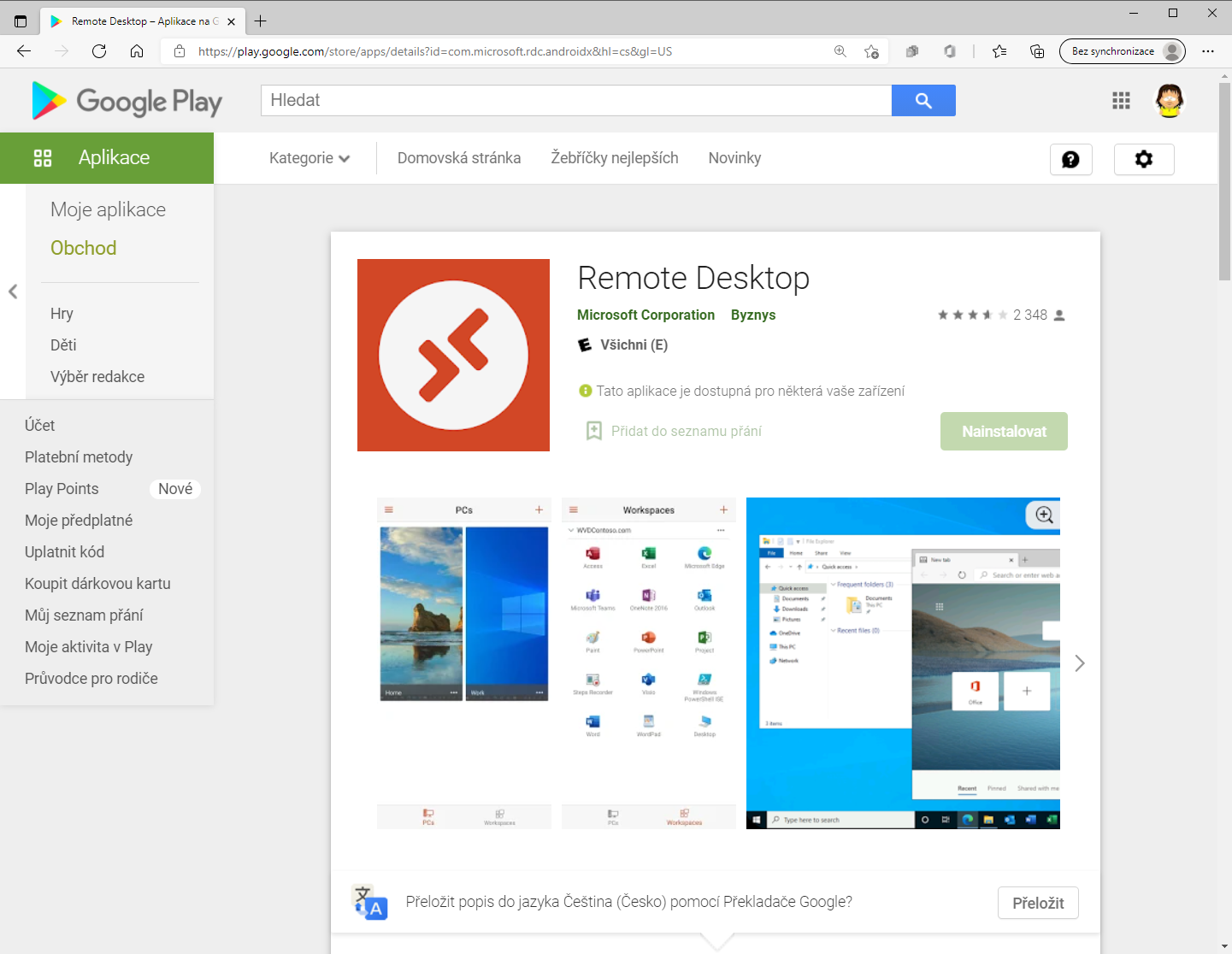Open the account avatar menu
Screen dimensions: 1232x954
pos(1170,101)
